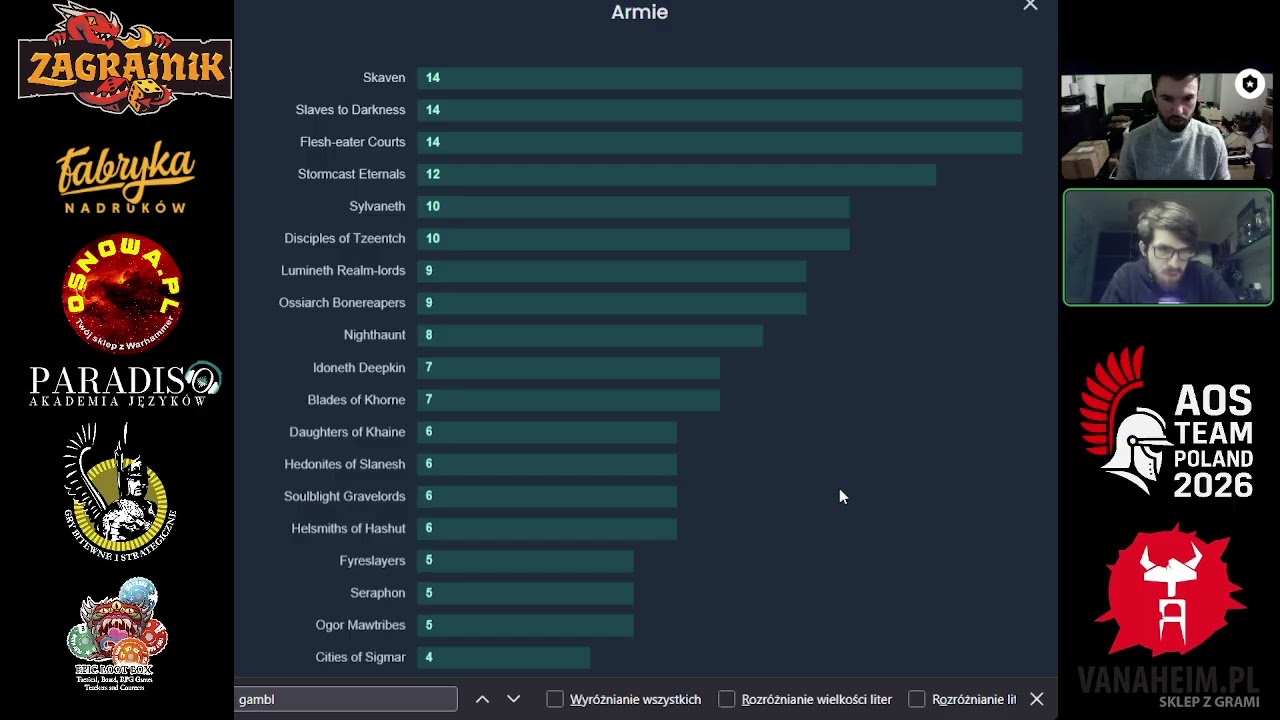Screen dimensions: 1280x720
Task: Close the find bar
Action: 1037,699
